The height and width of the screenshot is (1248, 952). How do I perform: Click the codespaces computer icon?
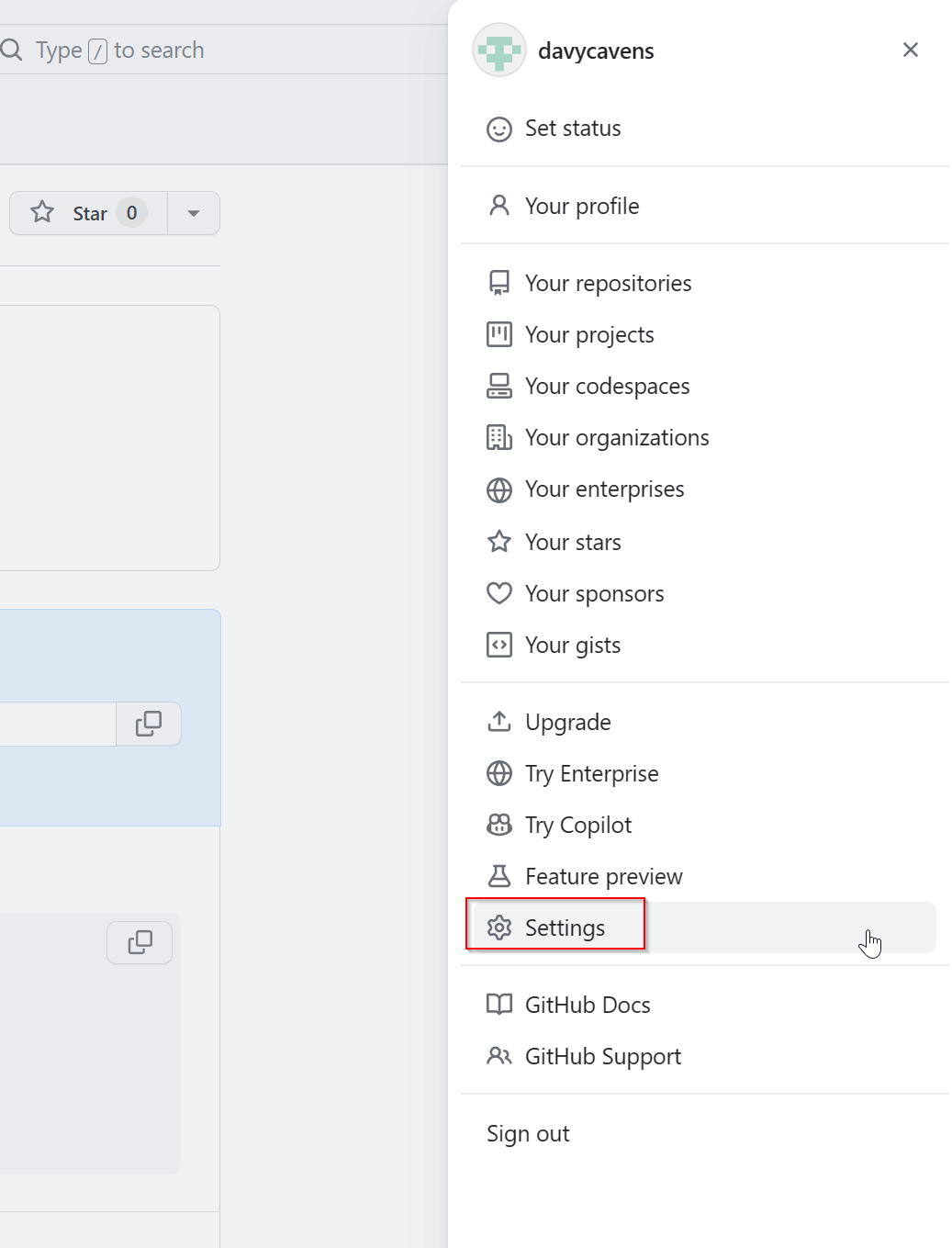pos(499,386)
